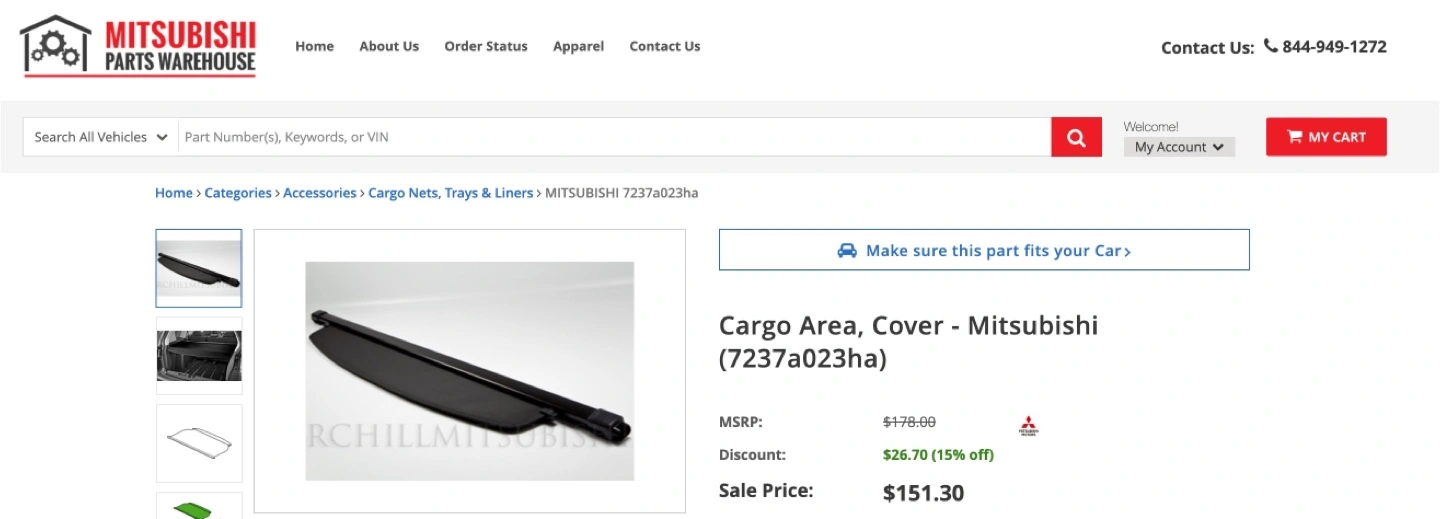Select the second cargo cover thumbnail
Viewport: 1440px width, 519px height.
[x=199, y=355]
